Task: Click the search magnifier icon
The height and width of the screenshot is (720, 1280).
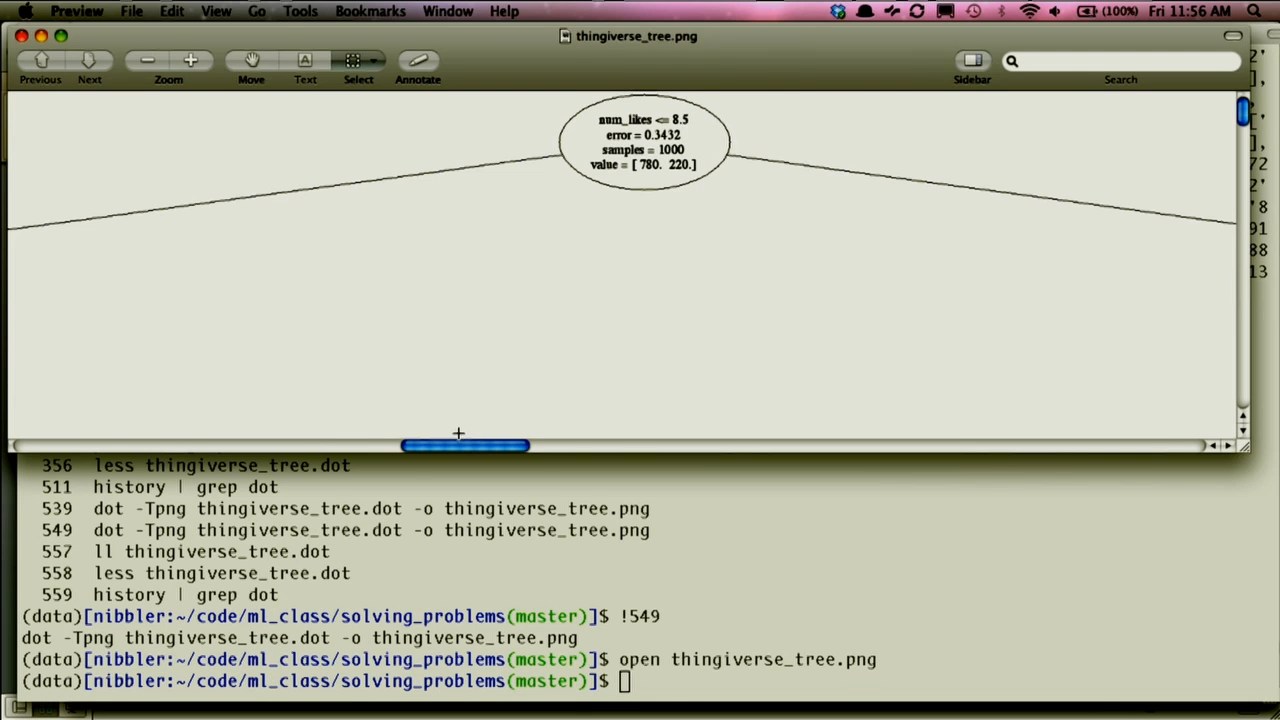Action: pos(1012,61)
